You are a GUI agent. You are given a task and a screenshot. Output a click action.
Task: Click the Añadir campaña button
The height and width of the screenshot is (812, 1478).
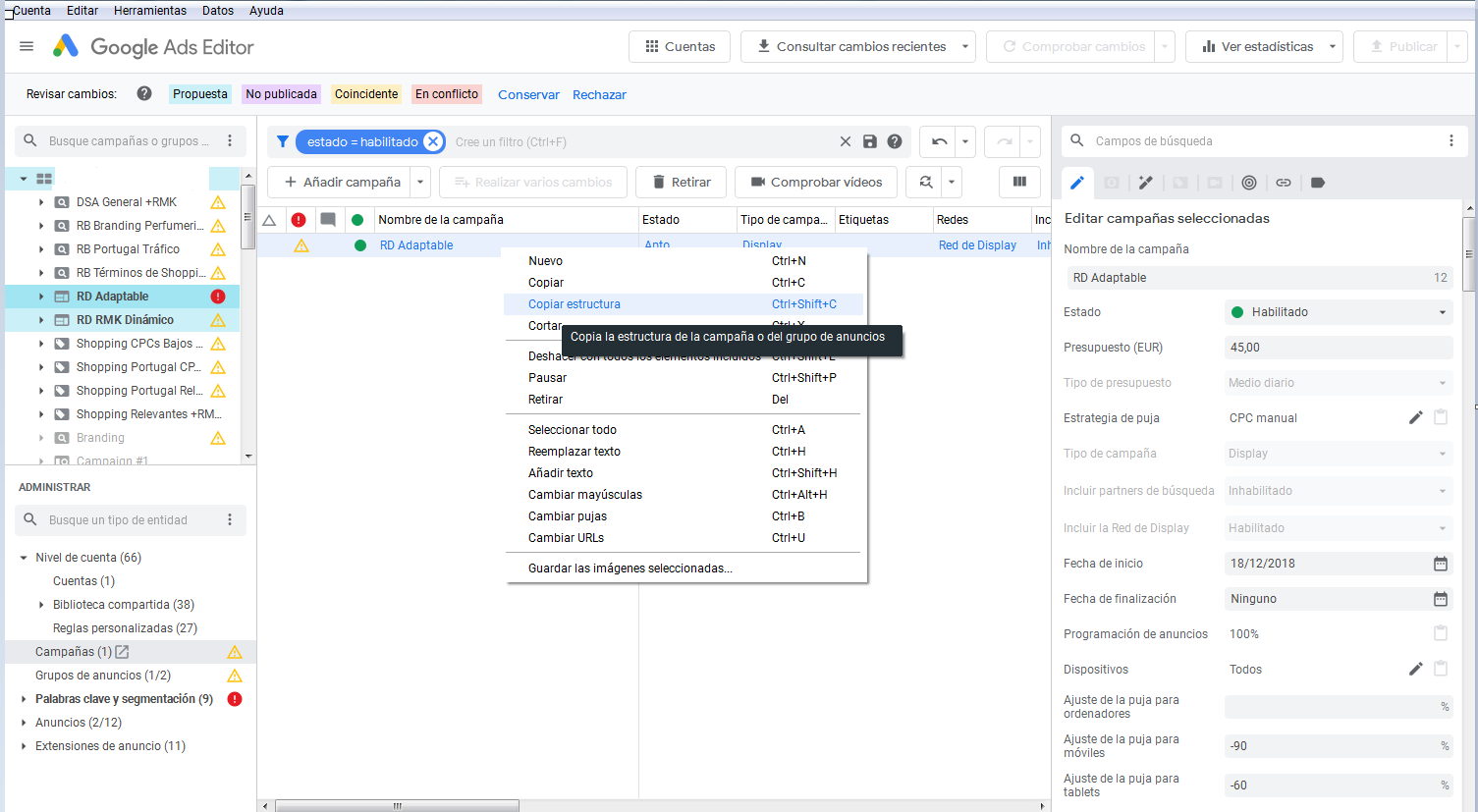(x=342, y=182)
